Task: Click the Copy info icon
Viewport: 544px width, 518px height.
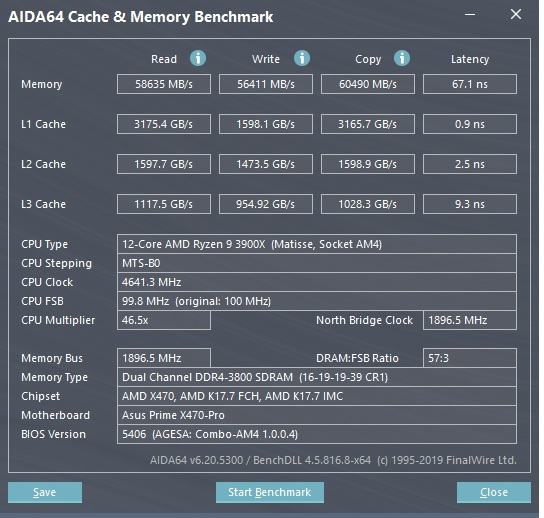Action: tap(402, 58)
